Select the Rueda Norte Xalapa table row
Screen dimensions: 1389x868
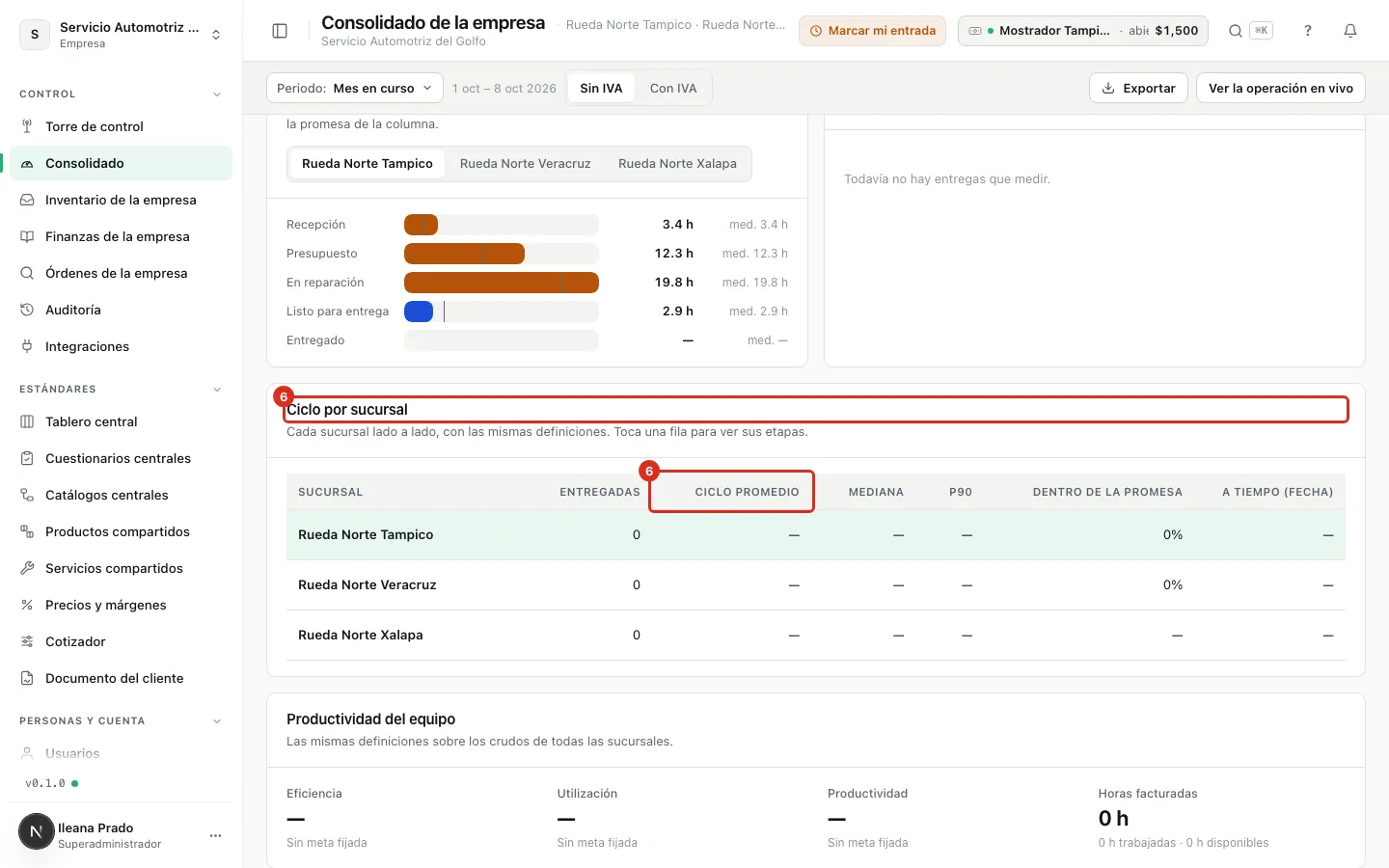[x=816, y=636]
